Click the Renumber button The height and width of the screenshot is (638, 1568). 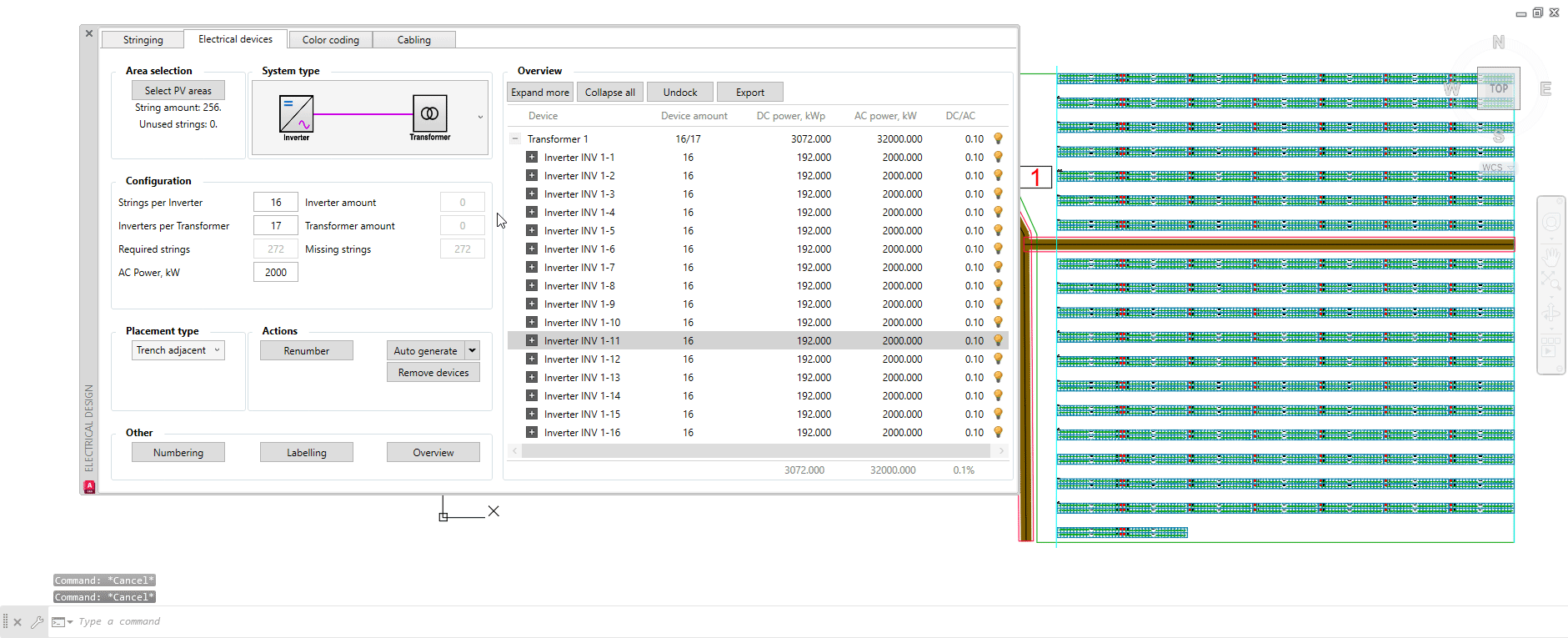[x=307, y=350]
